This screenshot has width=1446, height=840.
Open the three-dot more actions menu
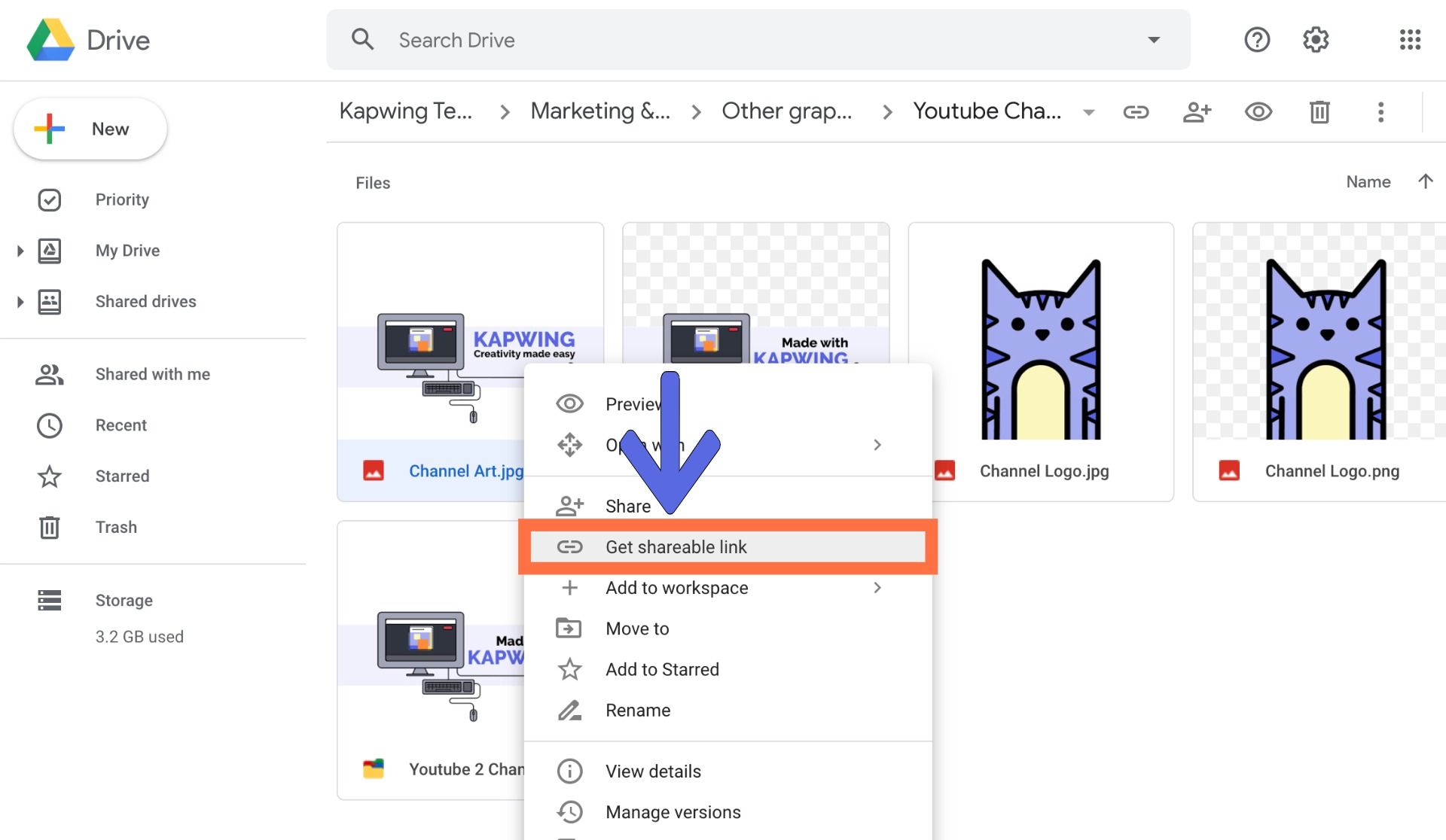(x=1380, y=112)
